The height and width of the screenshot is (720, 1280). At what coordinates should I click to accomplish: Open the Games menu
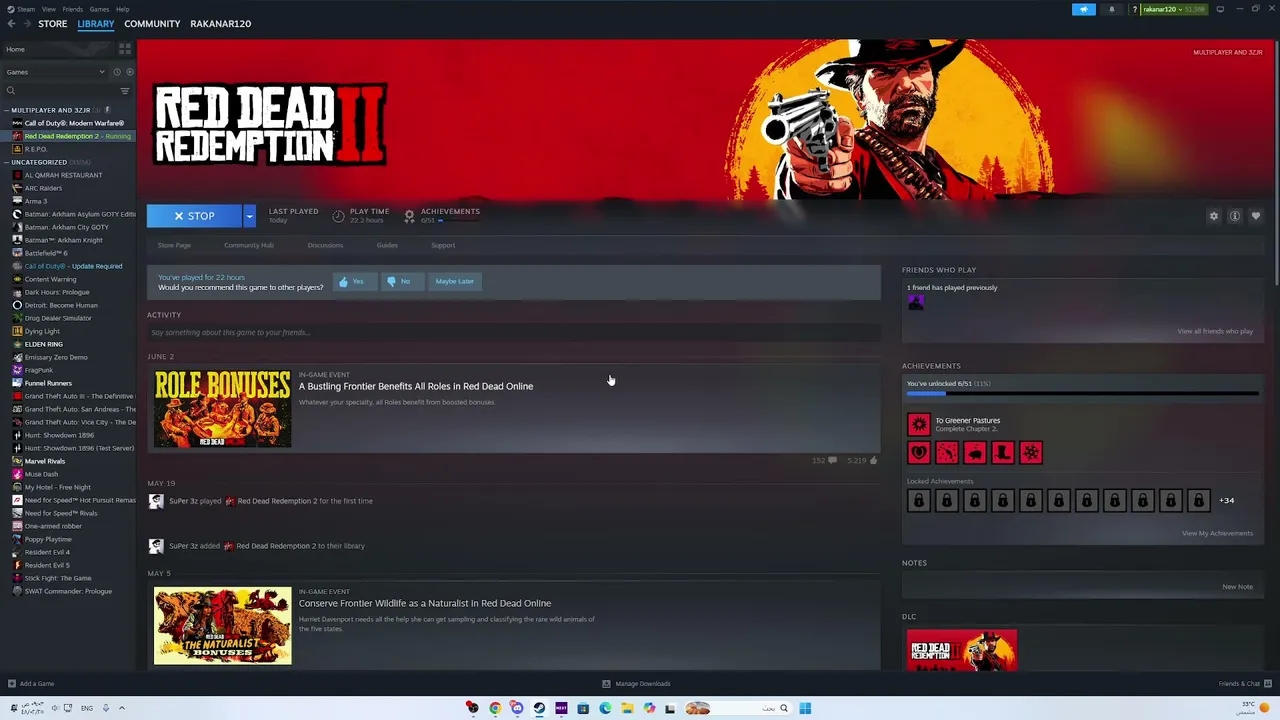point(99,9)
